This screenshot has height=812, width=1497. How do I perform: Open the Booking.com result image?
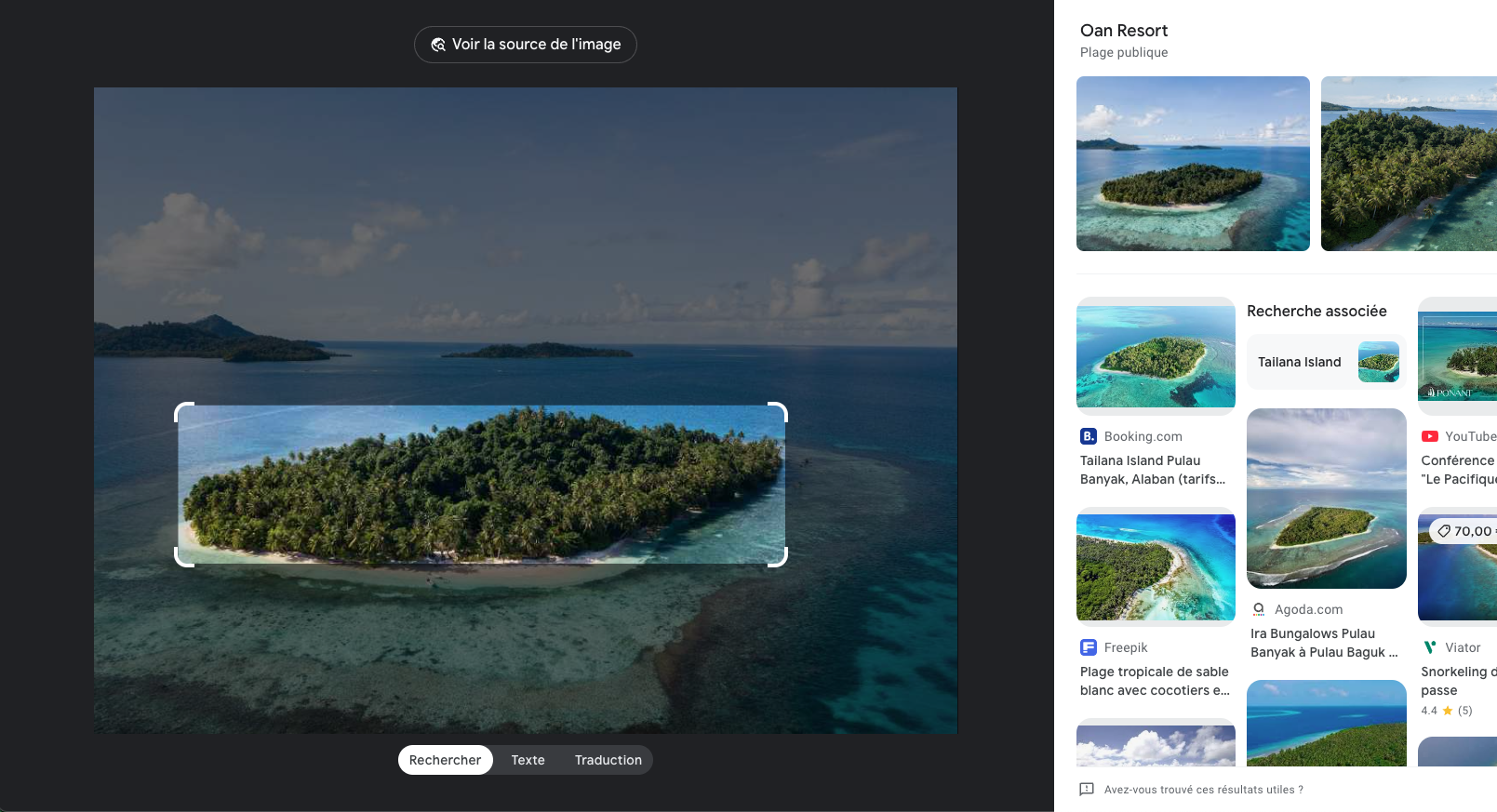coord(1156,355)
